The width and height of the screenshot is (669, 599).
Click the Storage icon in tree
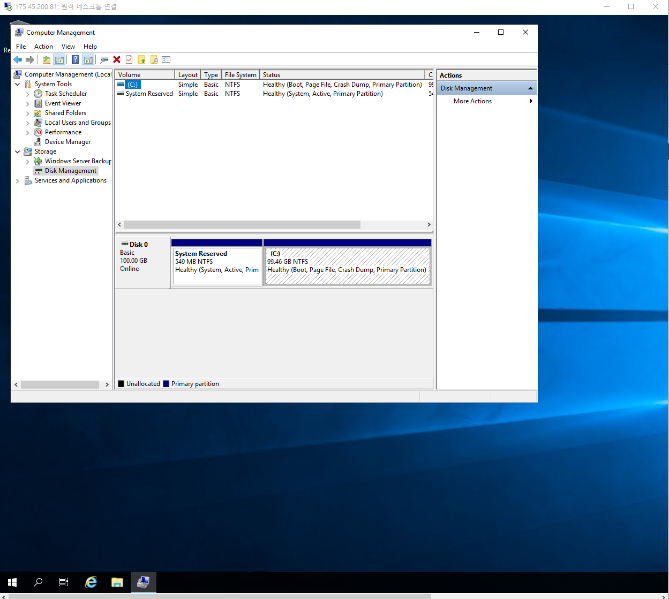[28, 151]
